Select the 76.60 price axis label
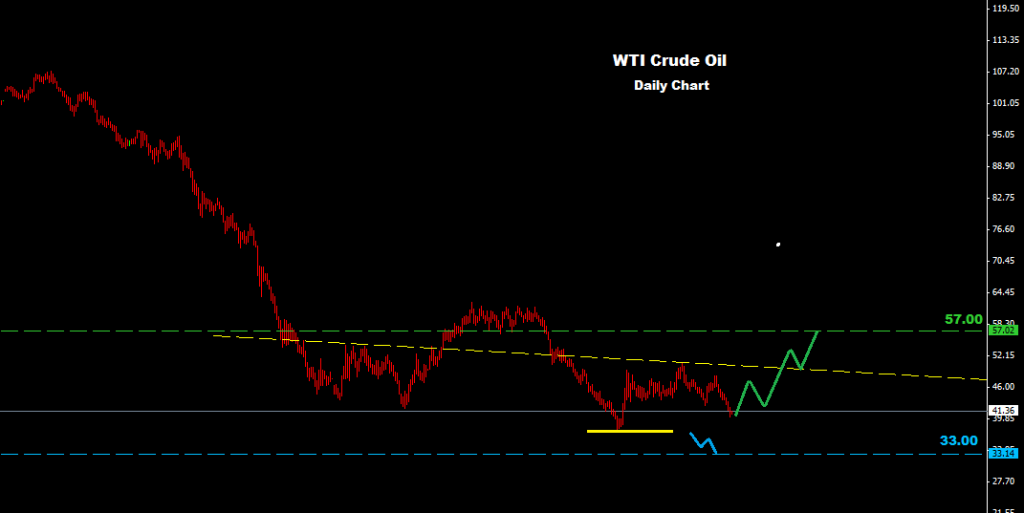This screenshot has height=513, width=1024. pos(1004,229)
